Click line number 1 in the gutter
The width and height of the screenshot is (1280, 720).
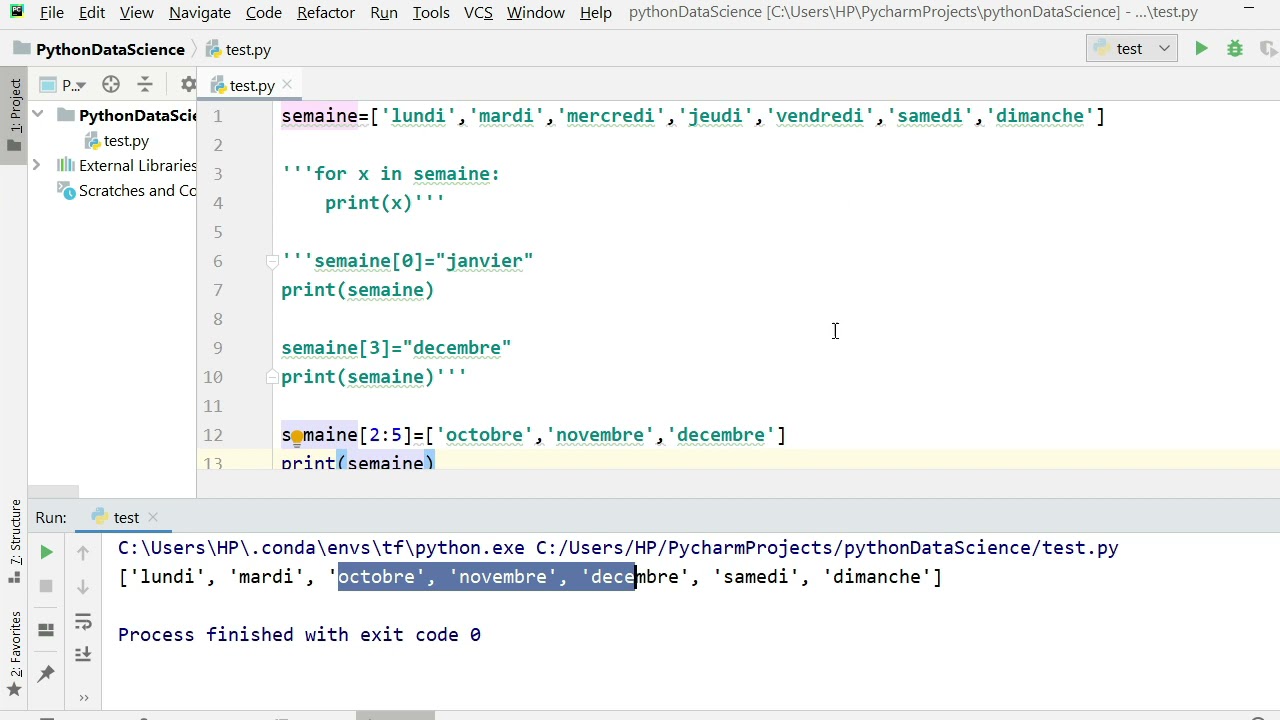tap(217, 116)
